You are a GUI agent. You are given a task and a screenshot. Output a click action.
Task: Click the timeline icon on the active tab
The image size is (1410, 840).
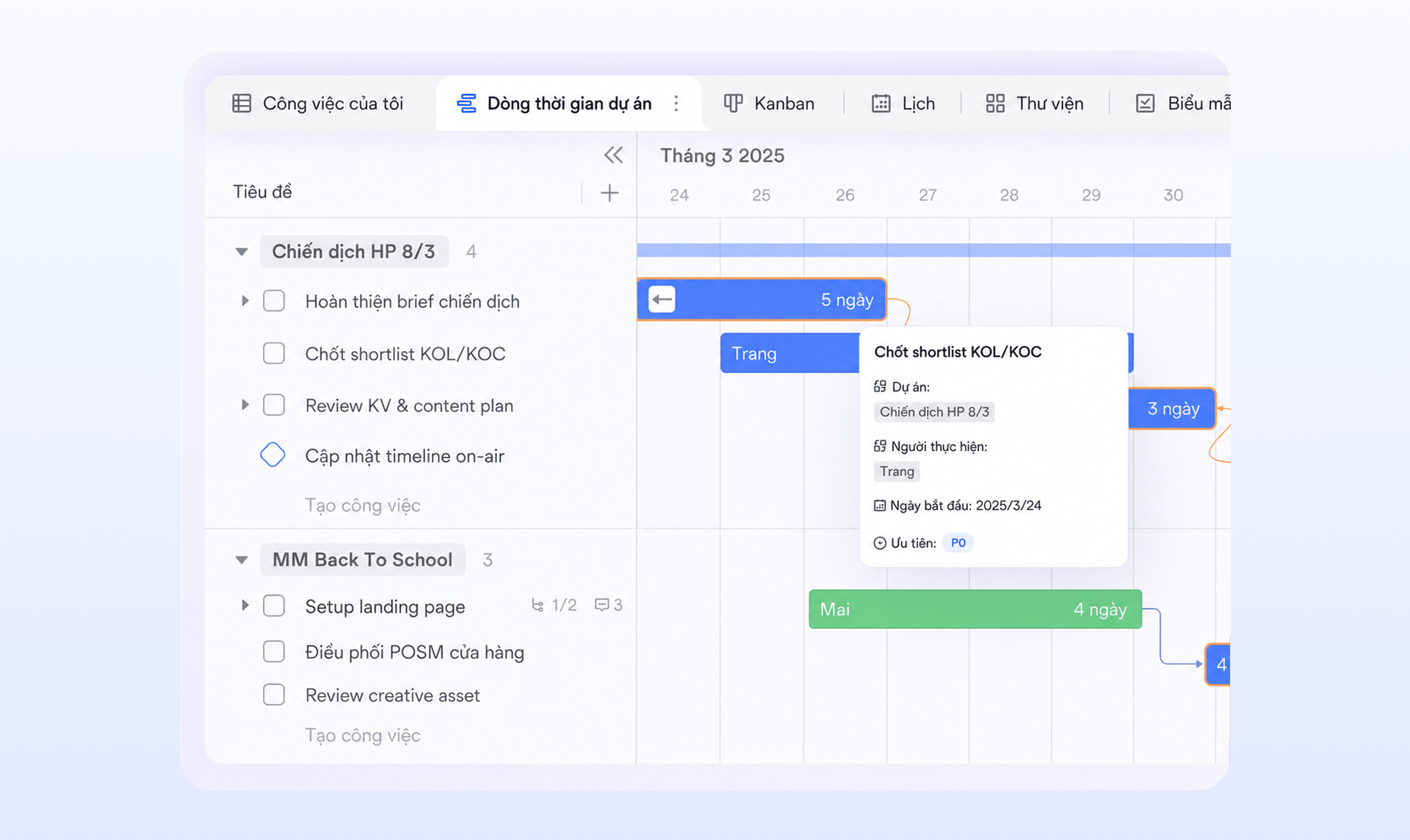(466, 104)
